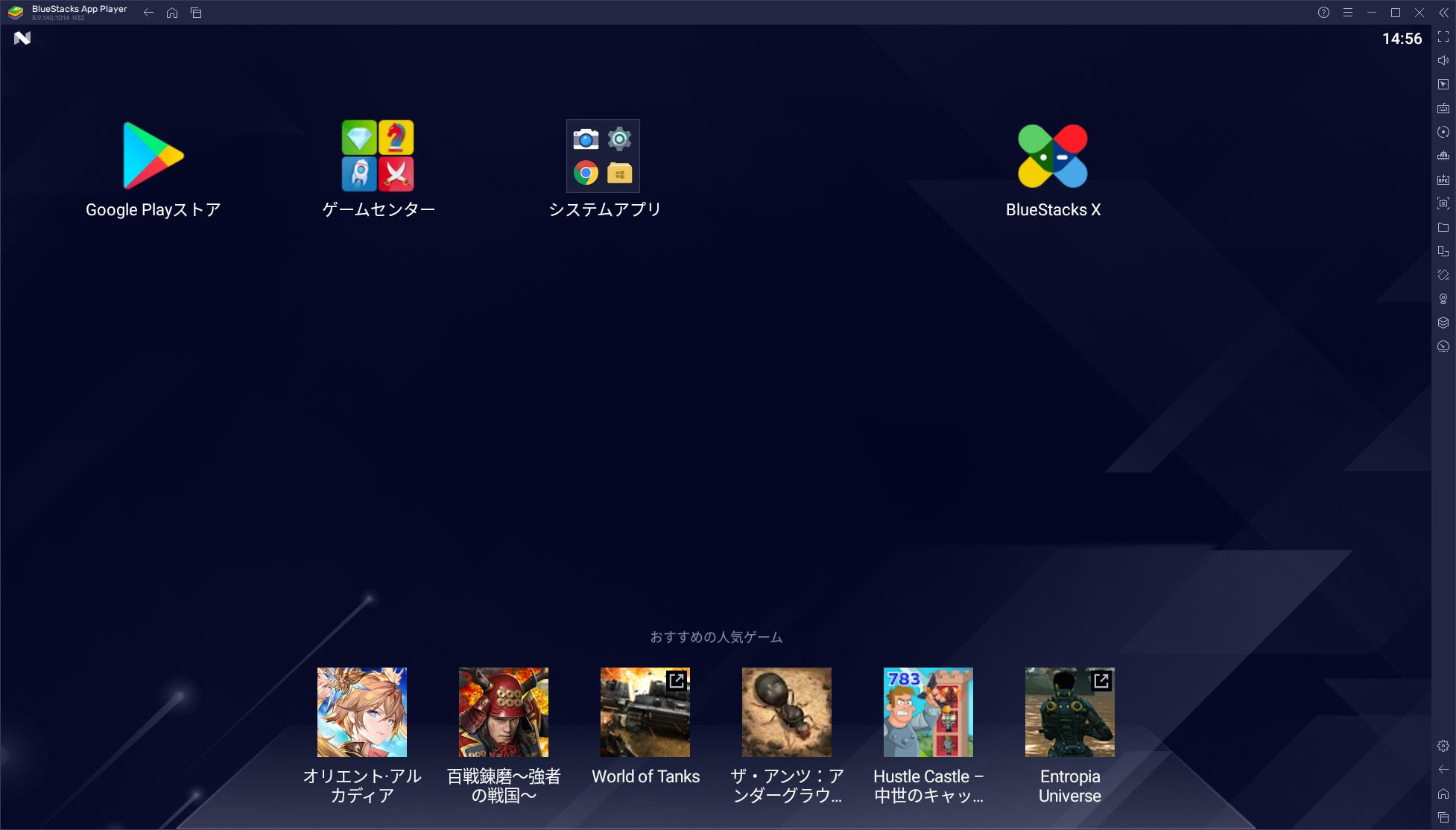The width and height of the screenshot is (1456, 830).
Task: Click BlueStacks home navigation button
Action: (x=172, y=12)
